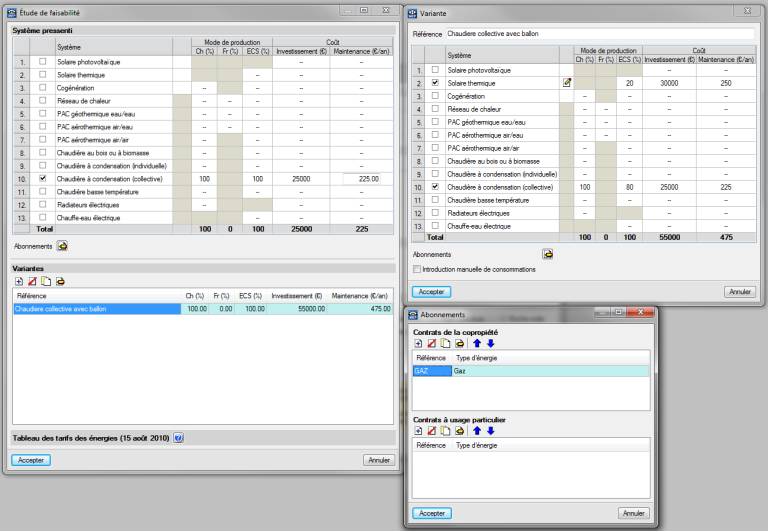Click Accepter in Abonnements window
This screenshot has height=531, width=768.
tap(432, 513)
